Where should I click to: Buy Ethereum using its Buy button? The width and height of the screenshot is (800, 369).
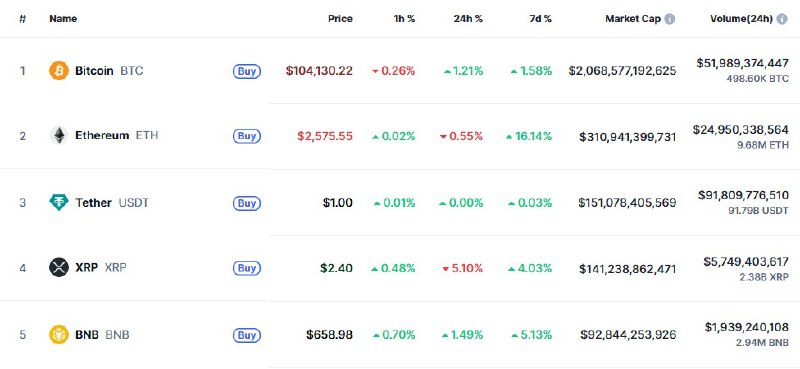pyautogui.click(x=247, y=136)
